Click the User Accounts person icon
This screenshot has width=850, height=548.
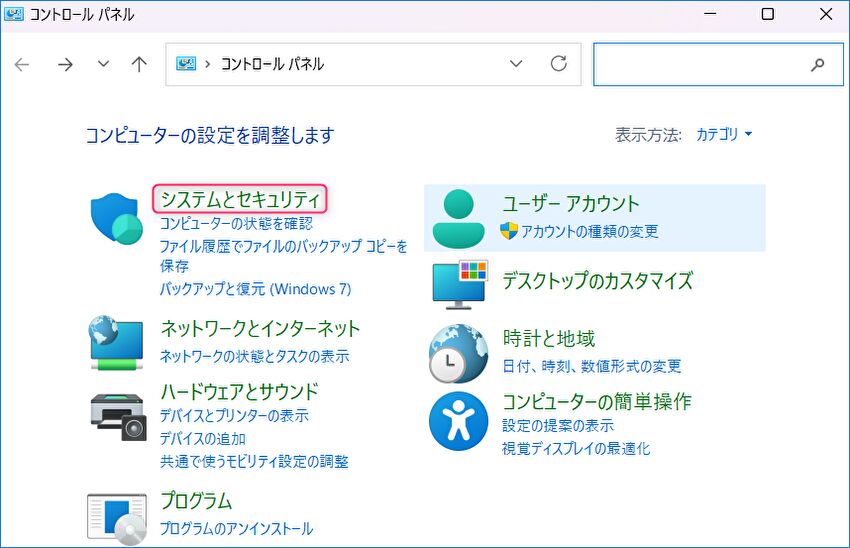(460, 217)
